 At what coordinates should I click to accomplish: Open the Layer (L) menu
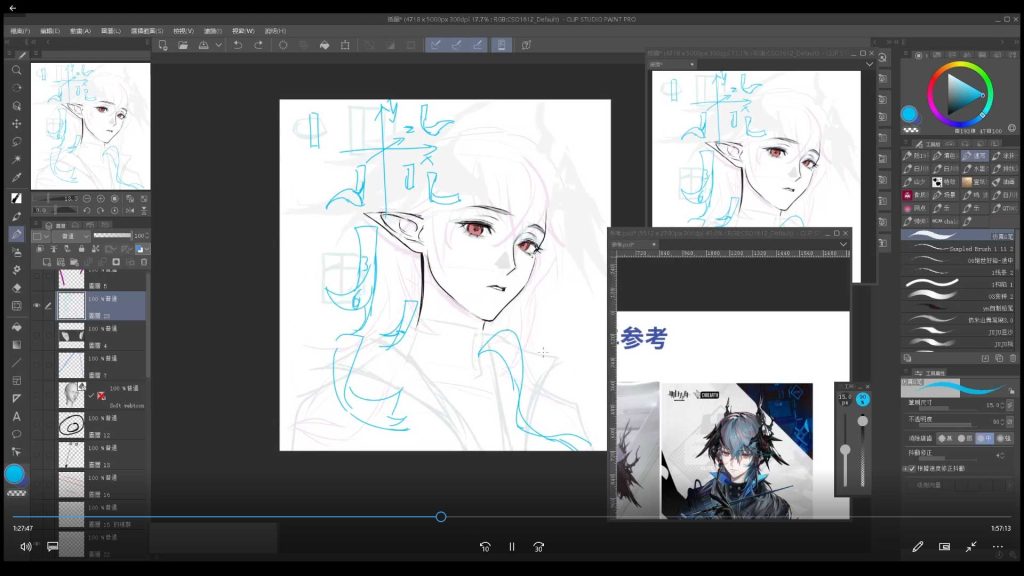point(111,31)
